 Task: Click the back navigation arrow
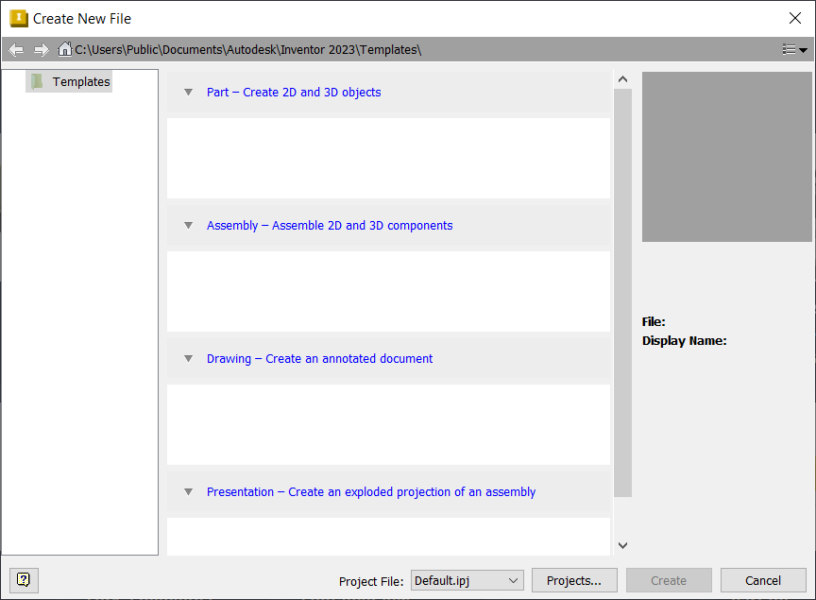(x=16, y=49)
